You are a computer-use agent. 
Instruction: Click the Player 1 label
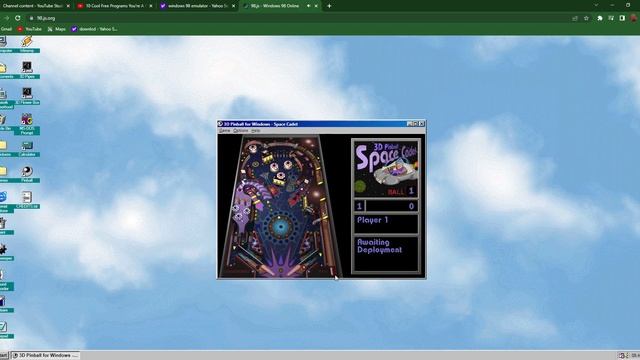[373, 220]
